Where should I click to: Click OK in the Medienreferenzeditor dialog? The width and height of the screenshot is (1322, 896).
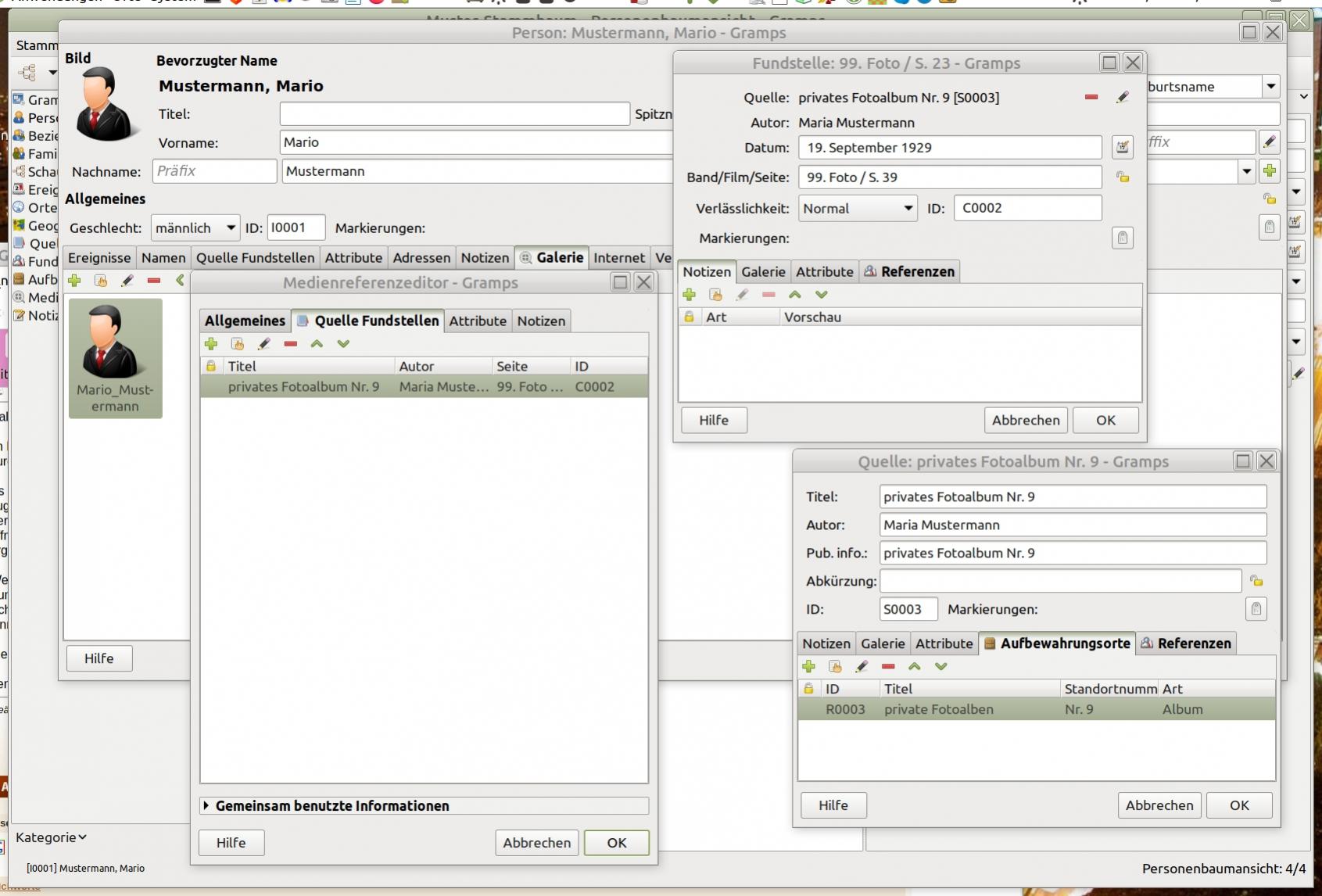tap(616, 843)
